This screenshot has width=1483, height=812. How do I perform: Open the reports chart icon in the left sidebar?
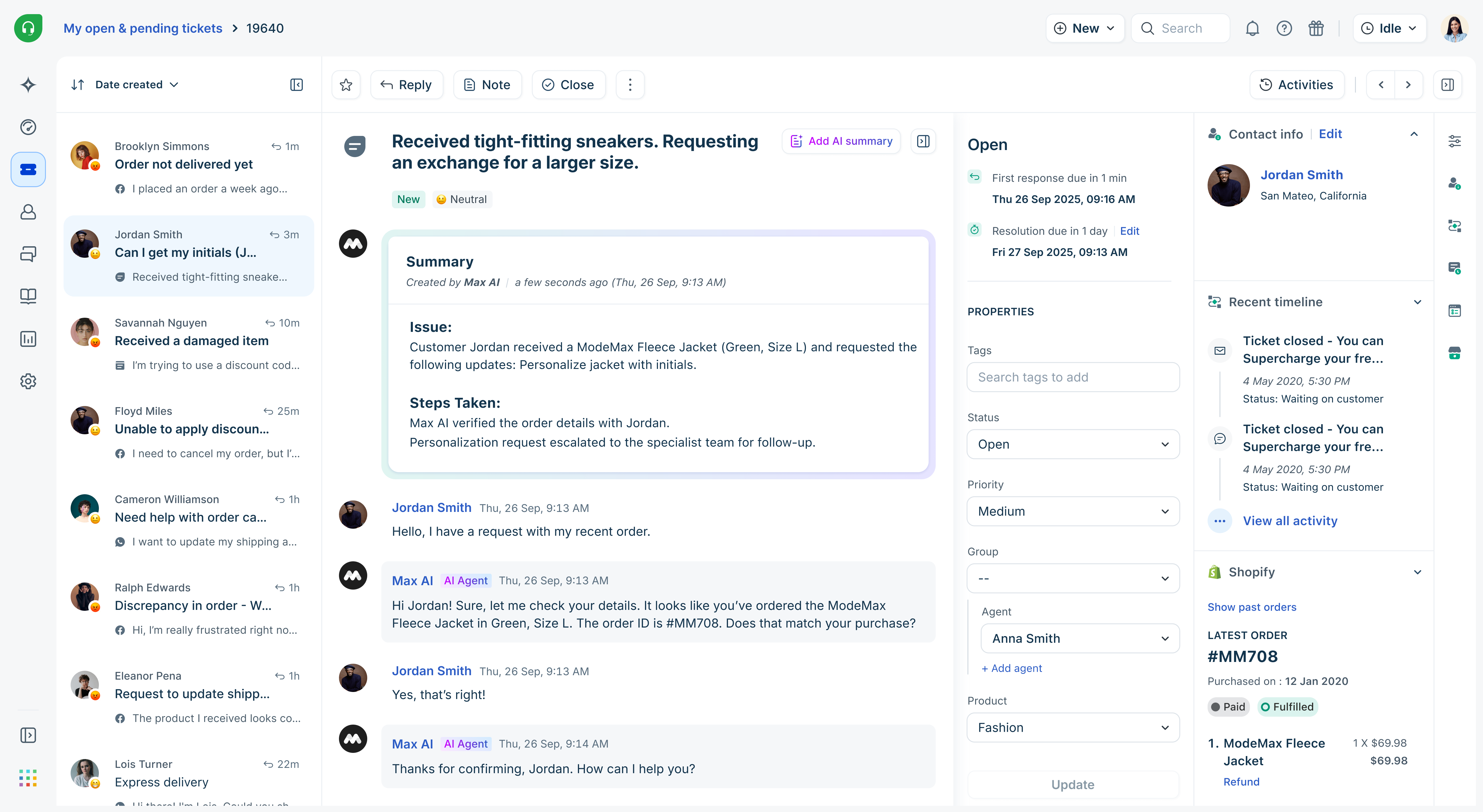(28, 338)
